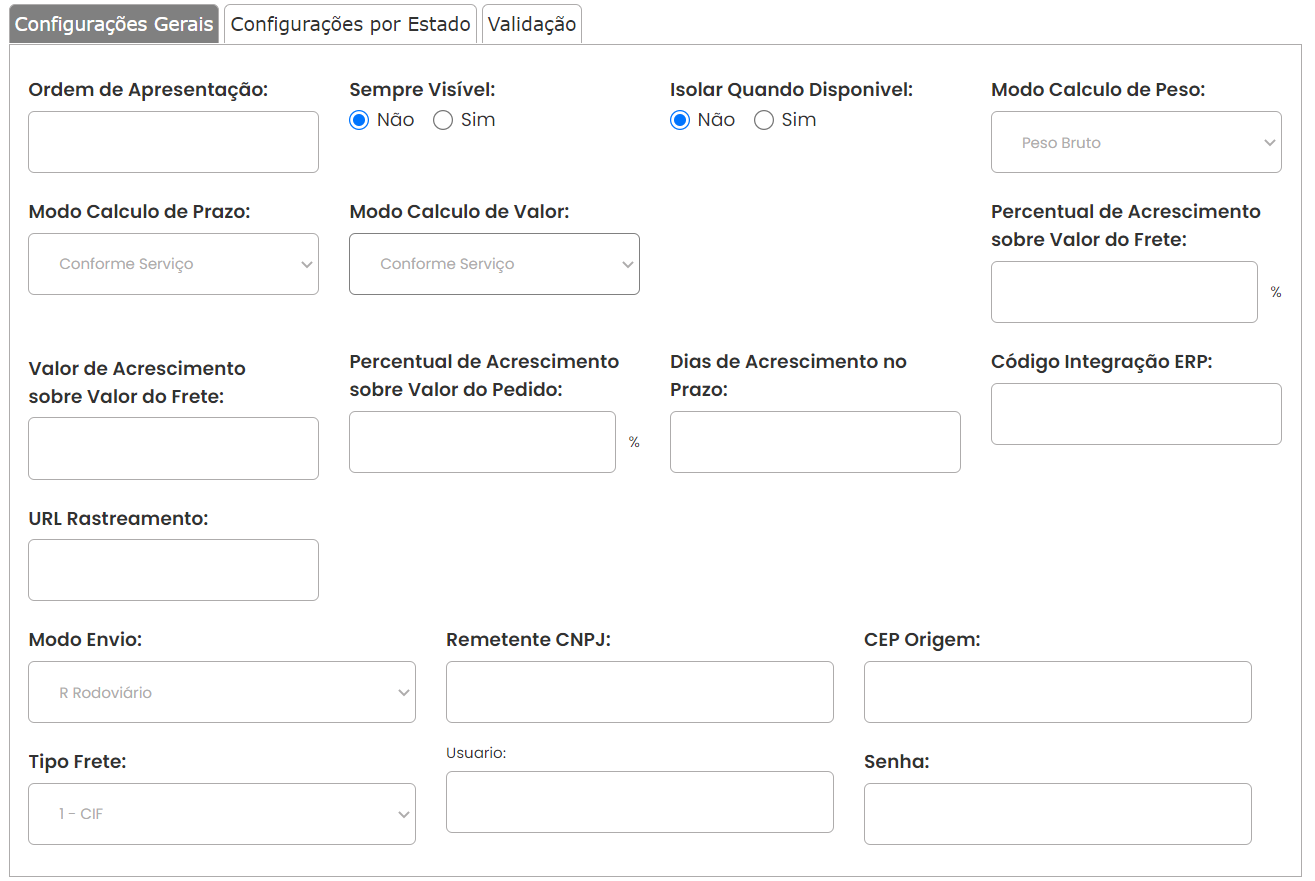This screenshot has width=1315, height=881.
Task: Open the Validação tab
Action: click(532, 25)
